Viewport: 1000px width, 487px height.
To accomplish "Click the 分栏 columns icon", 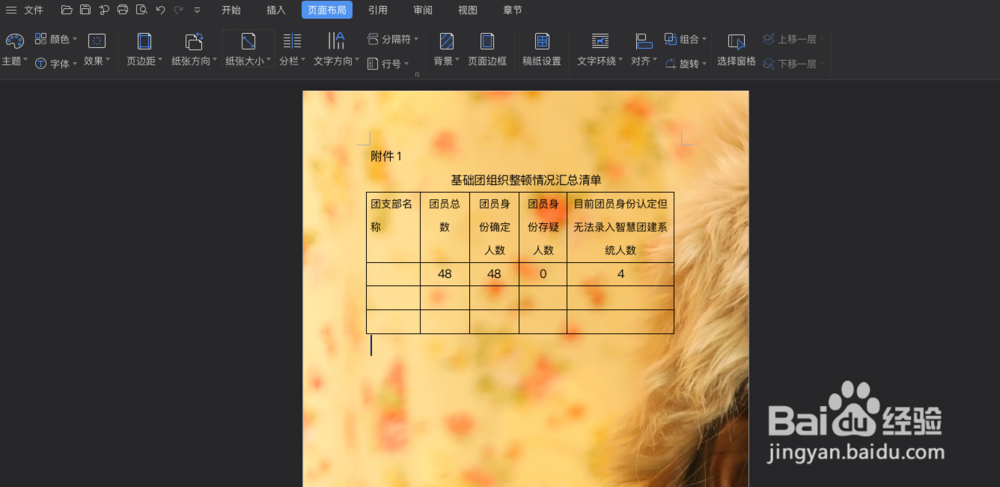I will pyautogui.click(x=292, y=41).
